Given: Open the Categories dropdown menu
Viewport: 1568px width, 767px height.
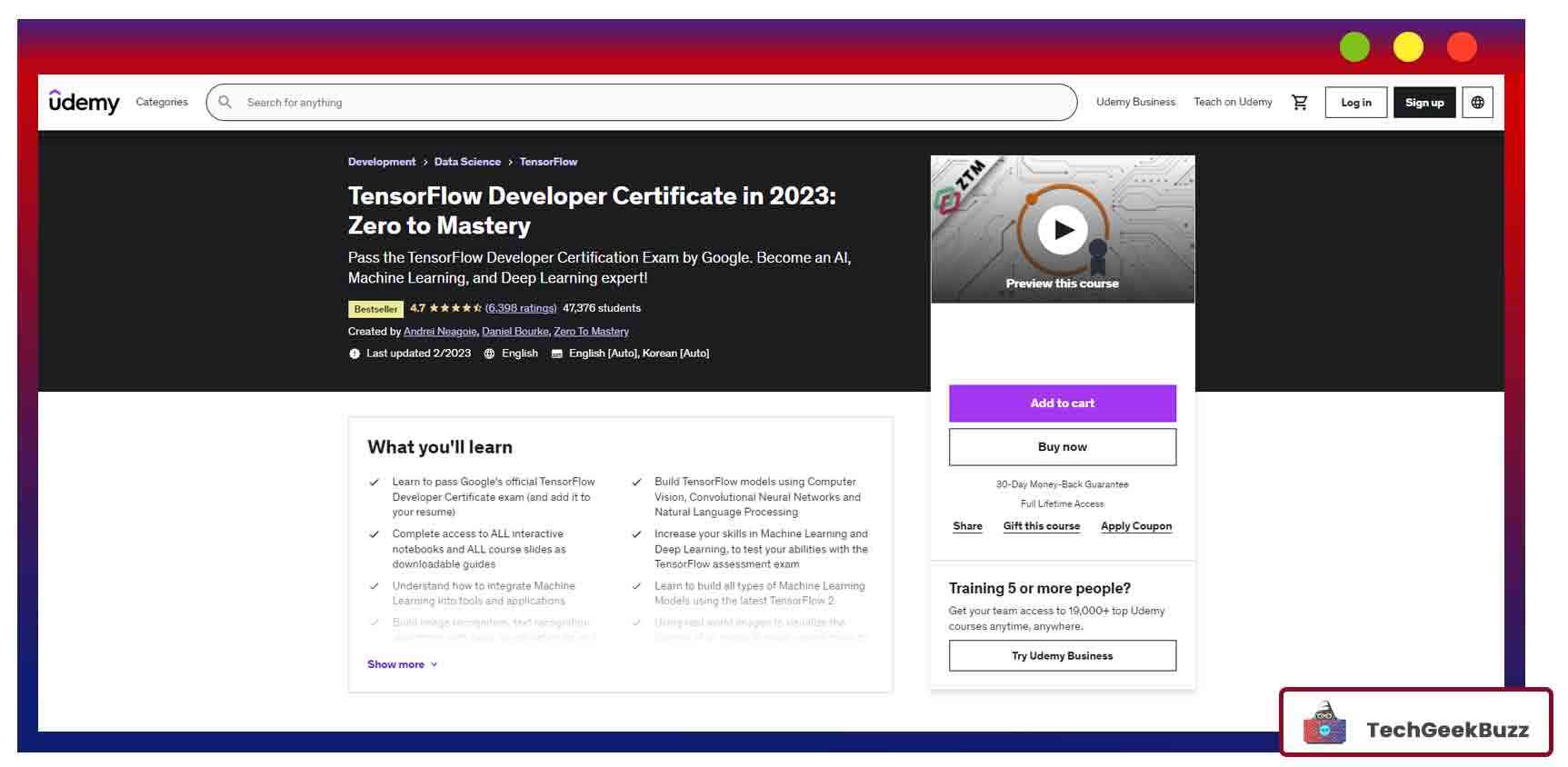Looking at the screenshot, I should click(162, 102).
